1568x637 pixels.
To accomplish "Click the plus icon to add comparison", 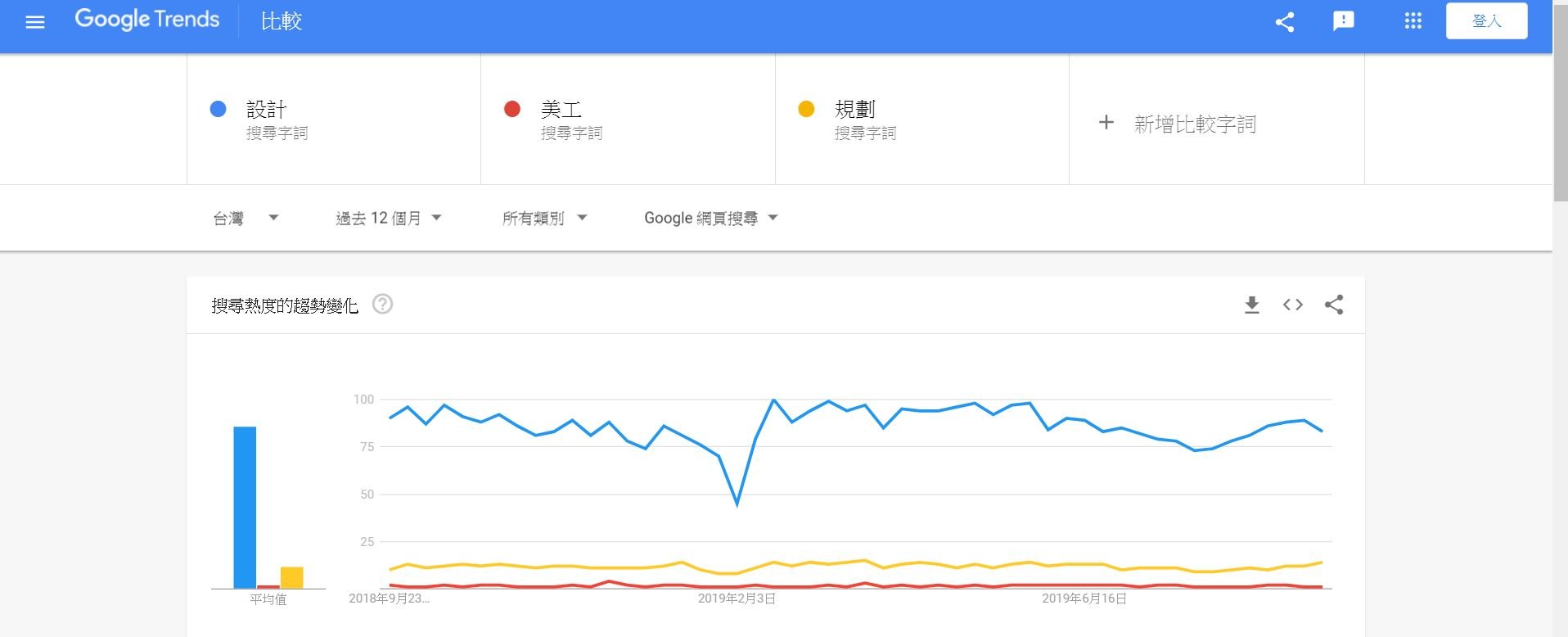I will click(1106, 123).
